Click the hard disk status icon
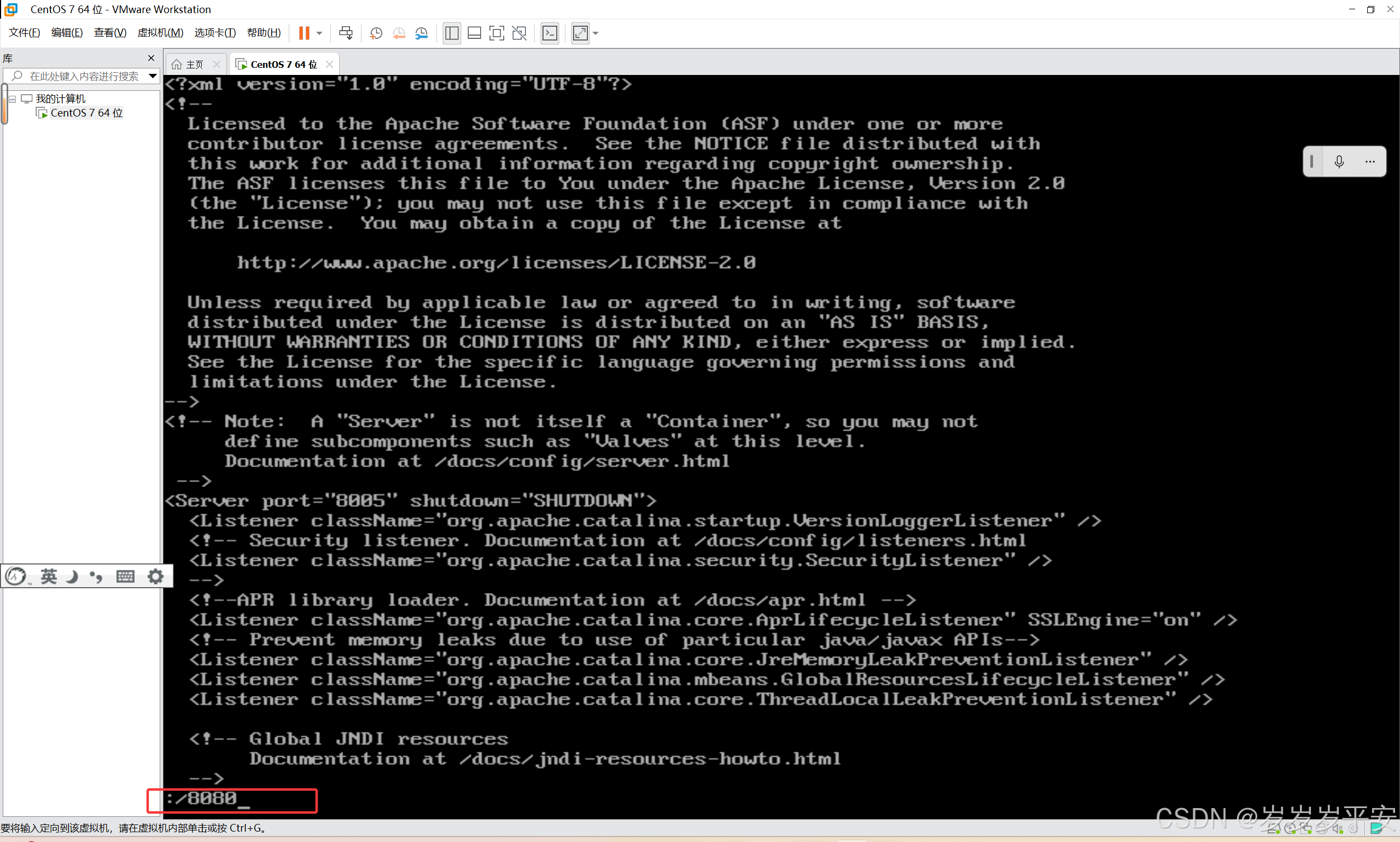This screenshot has height=842, width=1400. click(1275, 829)
